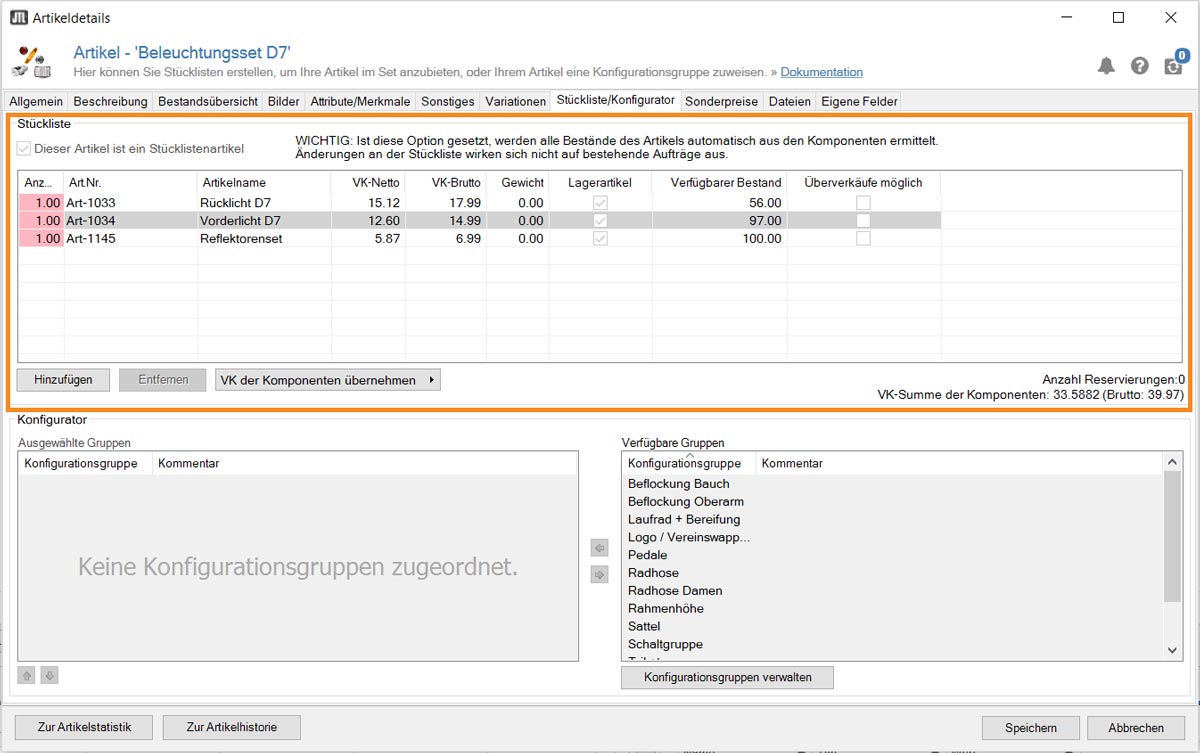Click the Abbrechen button
Viewport: 1200px width, 753px height.
tap(1136, 728)
